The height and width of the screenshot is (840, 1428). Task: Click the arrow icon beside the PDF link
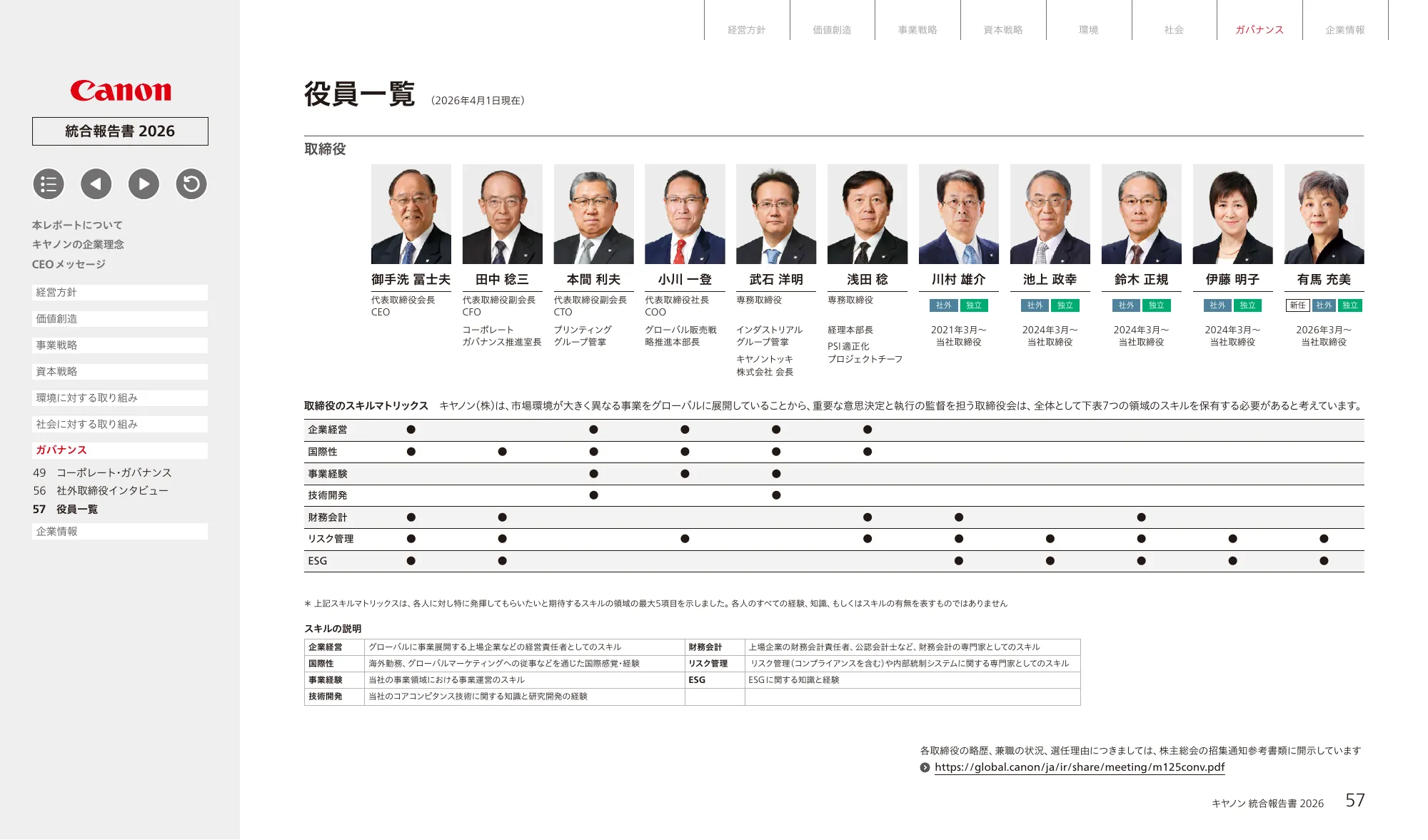click(925, 768)
